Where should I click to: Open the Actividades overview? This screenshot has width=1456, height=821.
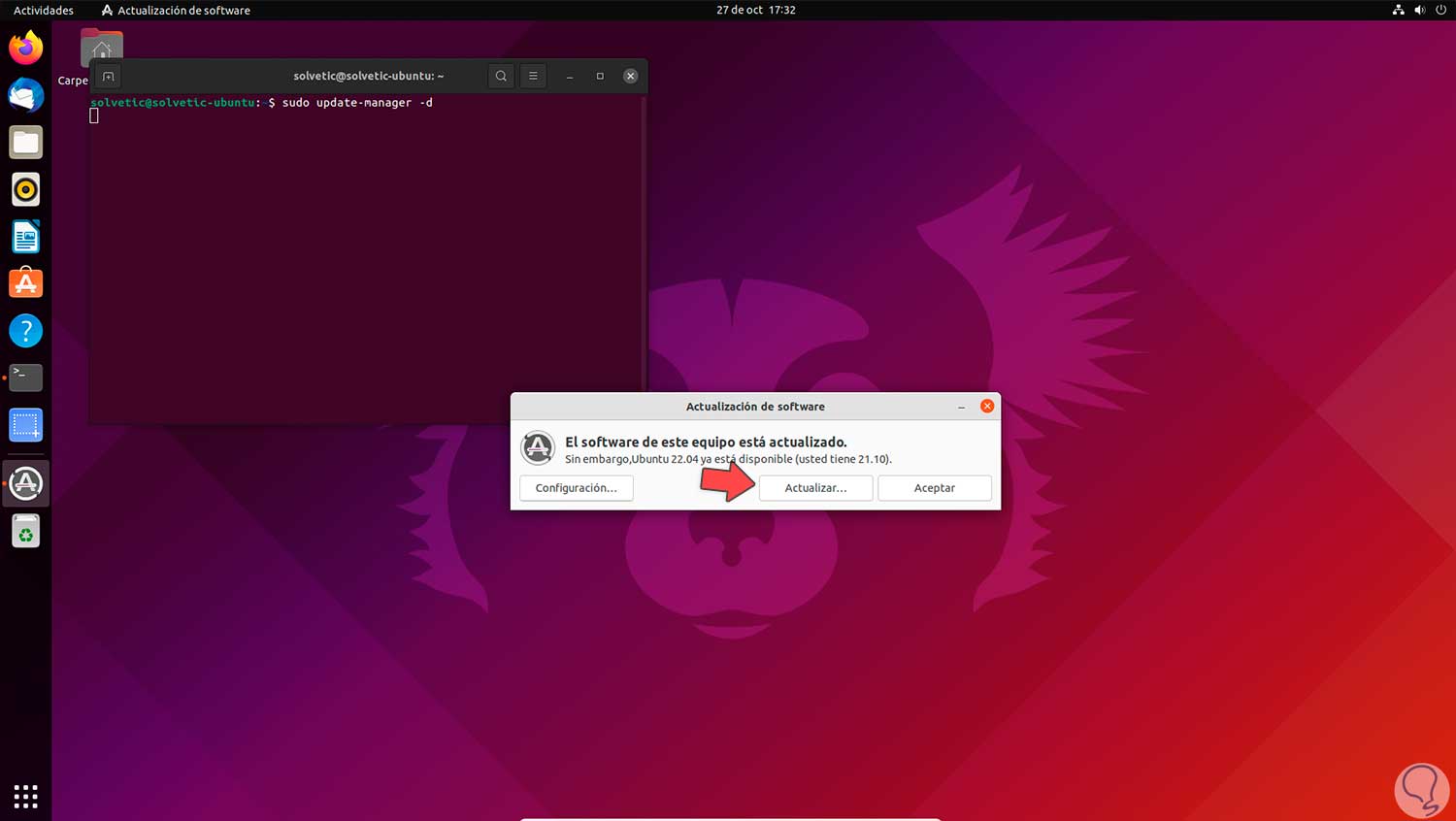(44, 10)
